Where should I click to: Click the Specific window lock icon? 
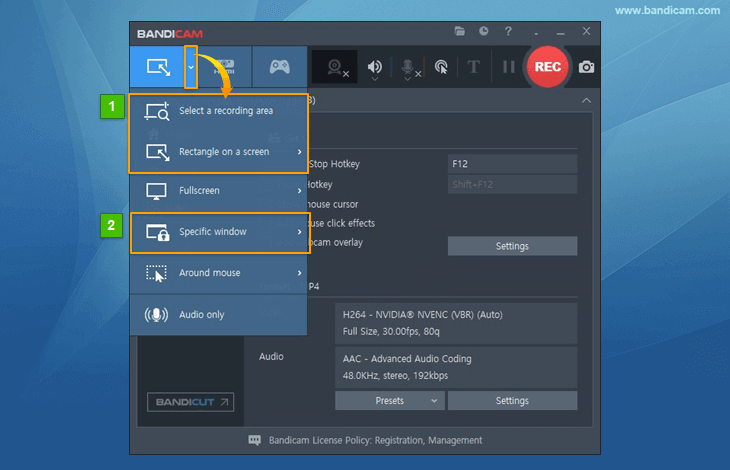tap(157, 232)
